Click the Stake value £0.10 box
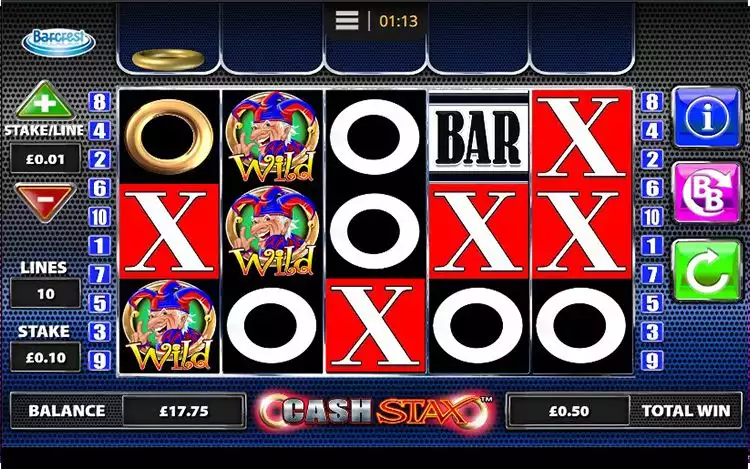 pyautogui.click(x=45, y=358)
